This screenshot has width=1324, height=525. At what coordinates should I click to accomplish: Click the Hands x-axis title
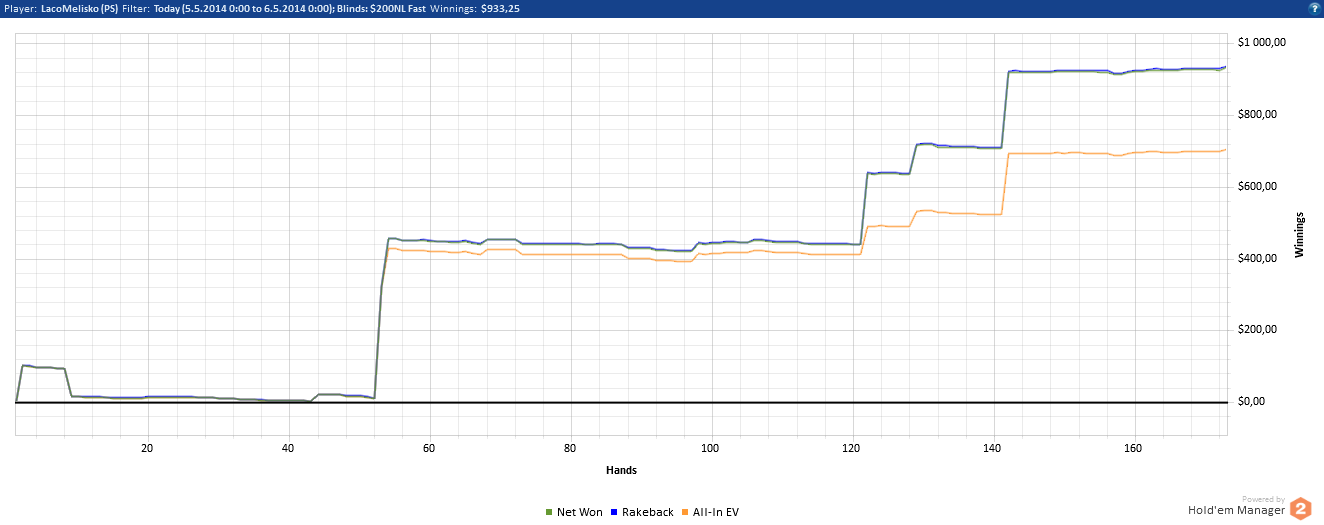tap(621, 470)
